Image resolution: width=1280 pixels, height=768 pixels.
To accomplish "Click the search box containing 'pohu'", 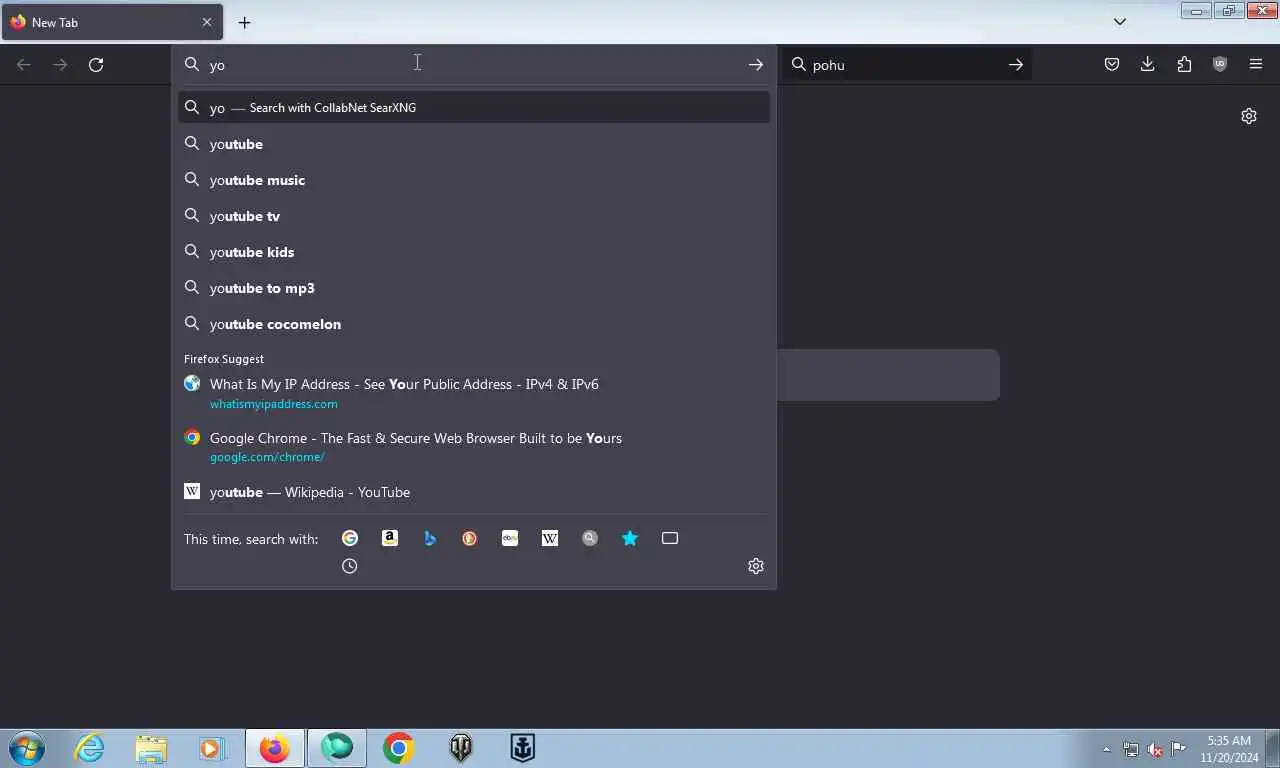I will tap(905, 65).
